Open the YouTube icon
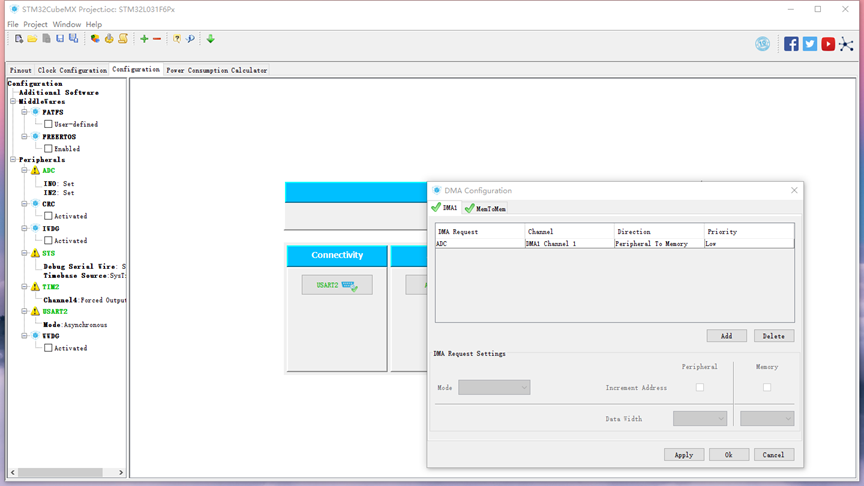The height and width of the screenshot is (486, 864). [x=828, y=44]
